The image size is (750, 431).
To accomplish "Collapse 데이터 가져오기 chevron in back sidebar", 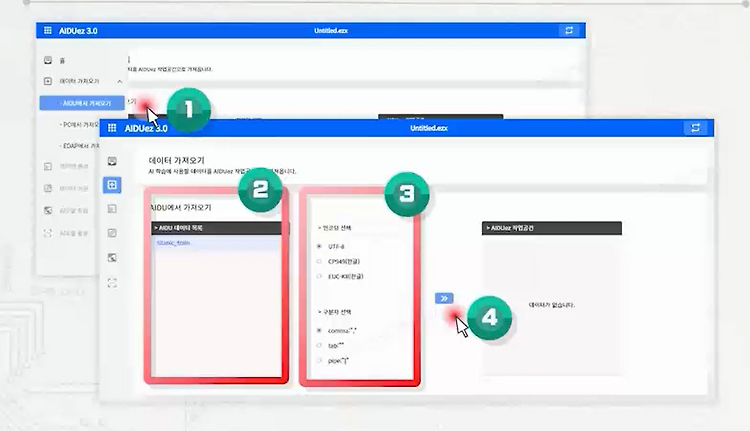I will (x=120, y=82).
